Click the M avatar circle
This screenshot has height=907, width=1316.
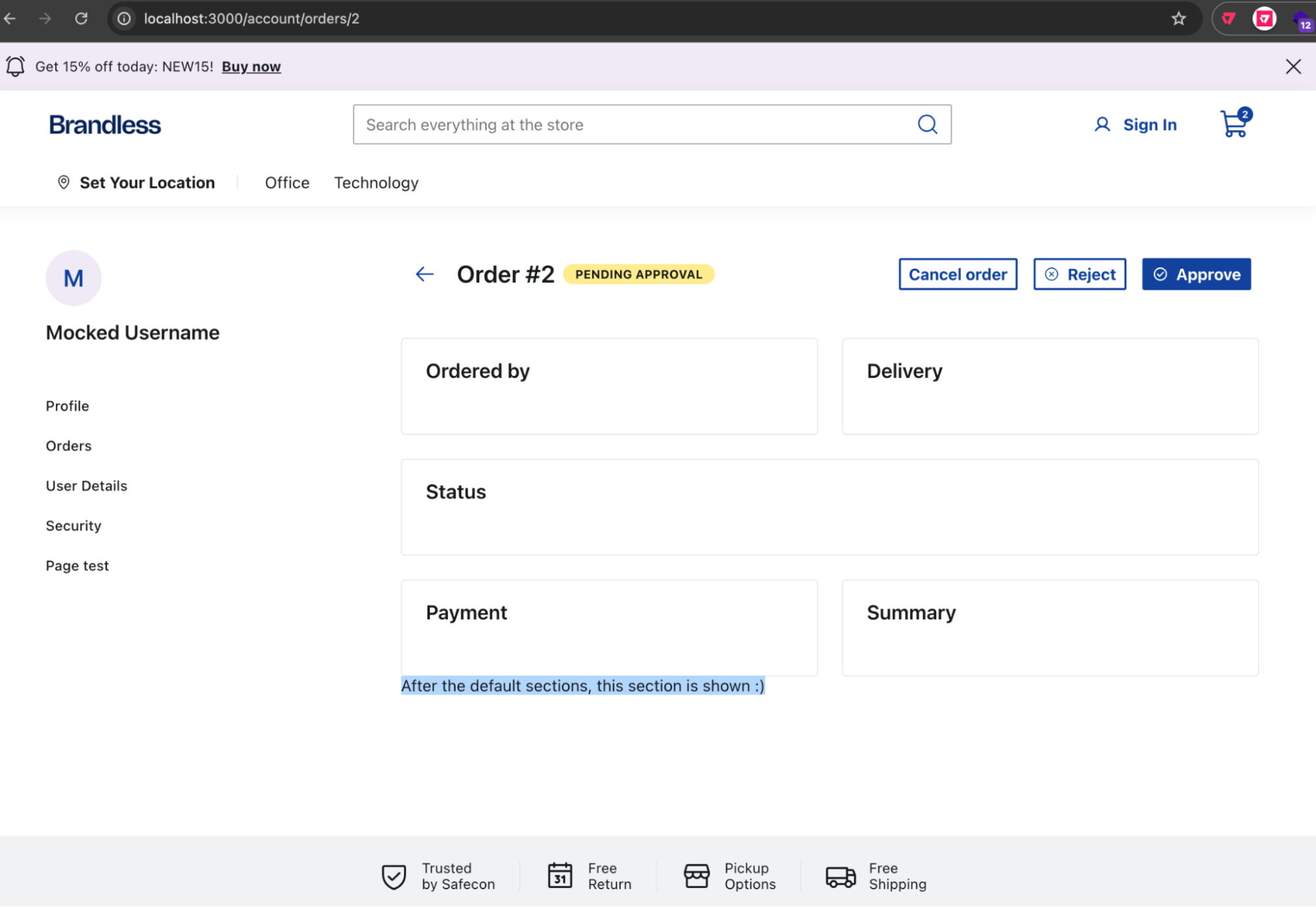[74, 278]
